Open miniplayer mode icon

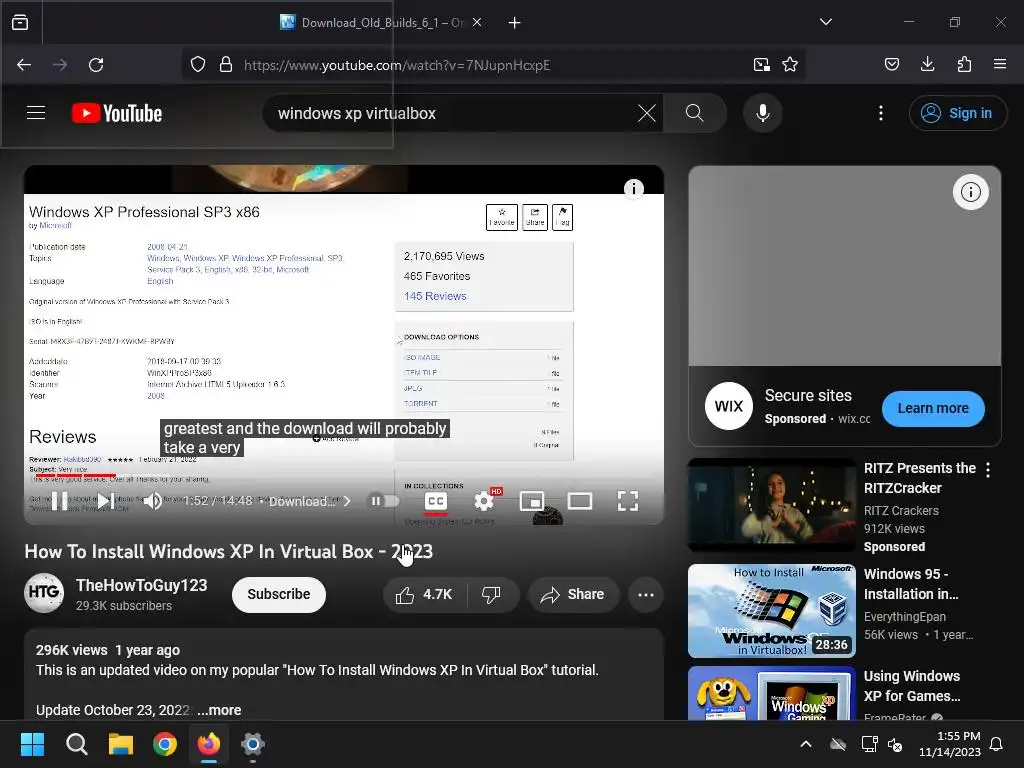click(x=532, y=501)
